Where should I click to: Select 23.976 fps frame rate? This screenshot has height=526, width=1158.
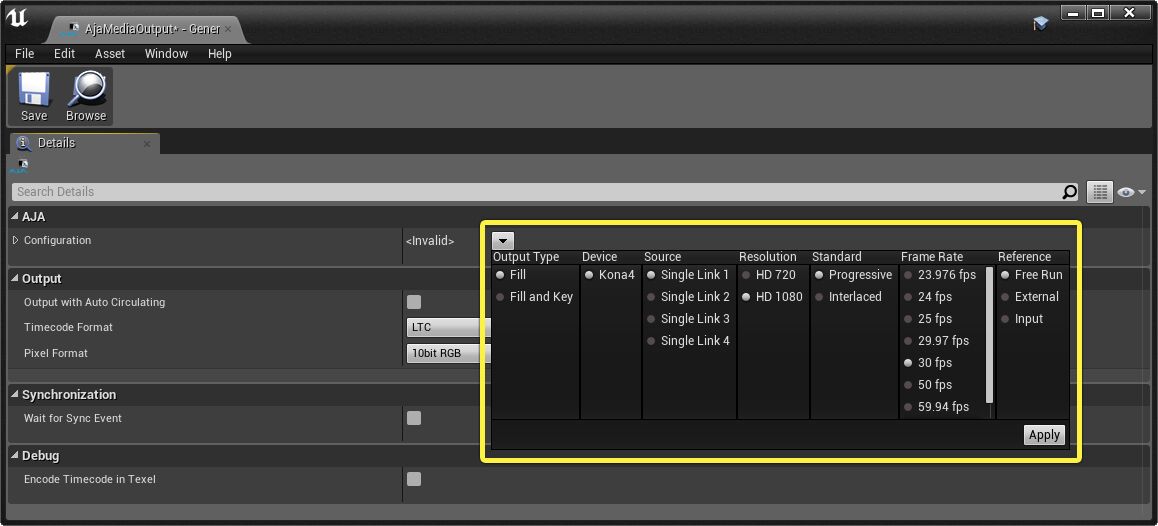(939, 275)
